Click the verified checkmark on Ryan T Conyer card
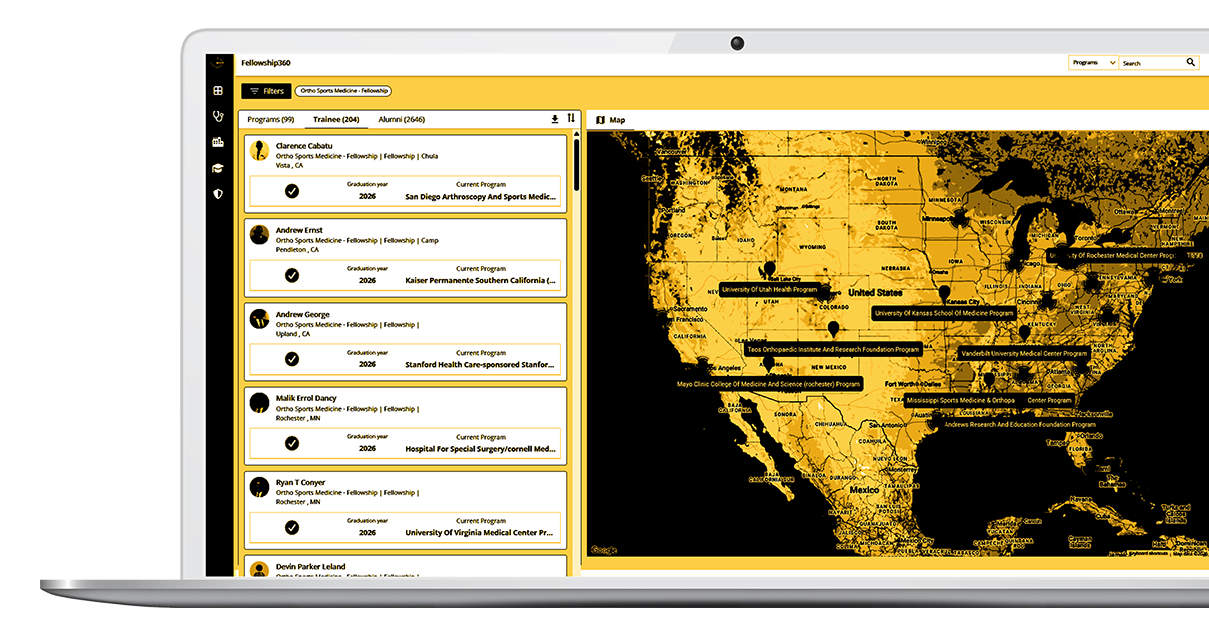The height and width of the screenshot is (641, 1209). [292, 527]
